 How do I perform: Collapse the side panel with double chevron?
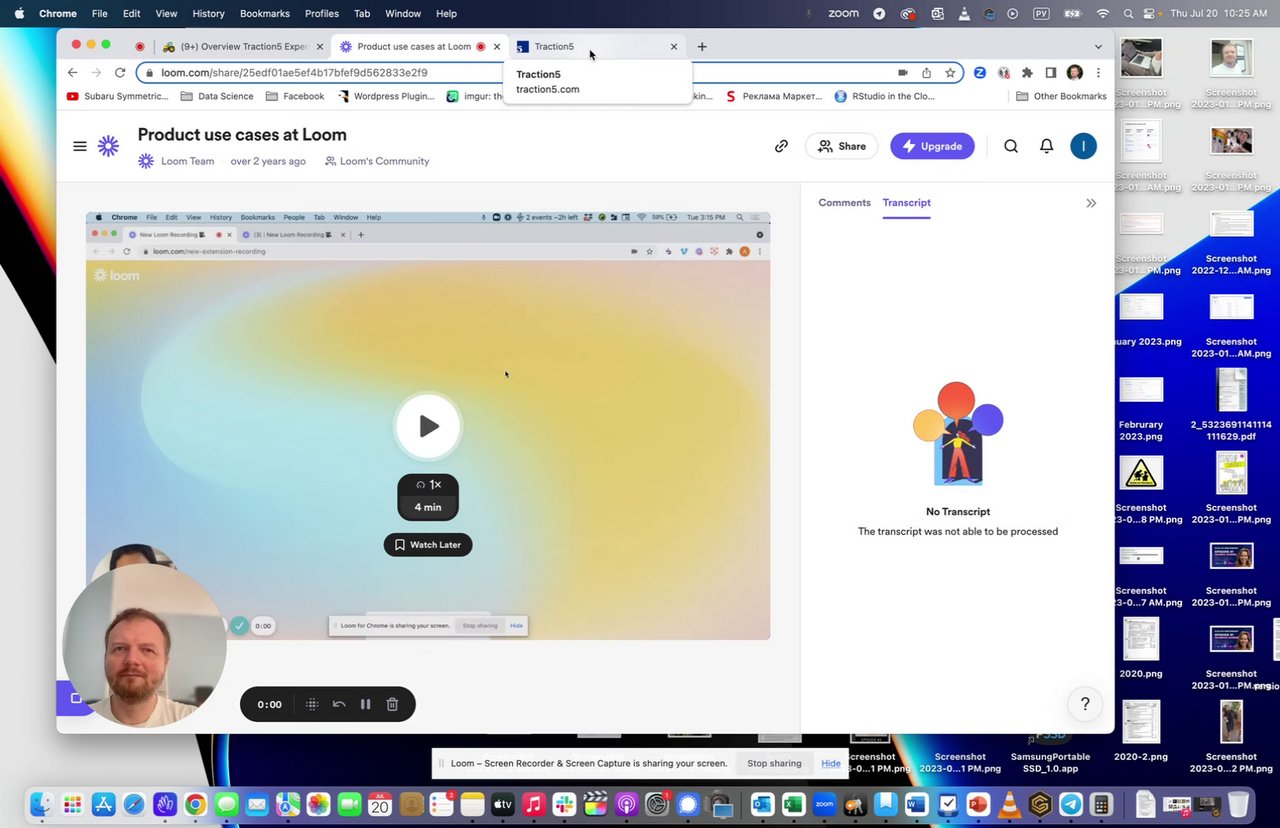[x=1091, y=203]
